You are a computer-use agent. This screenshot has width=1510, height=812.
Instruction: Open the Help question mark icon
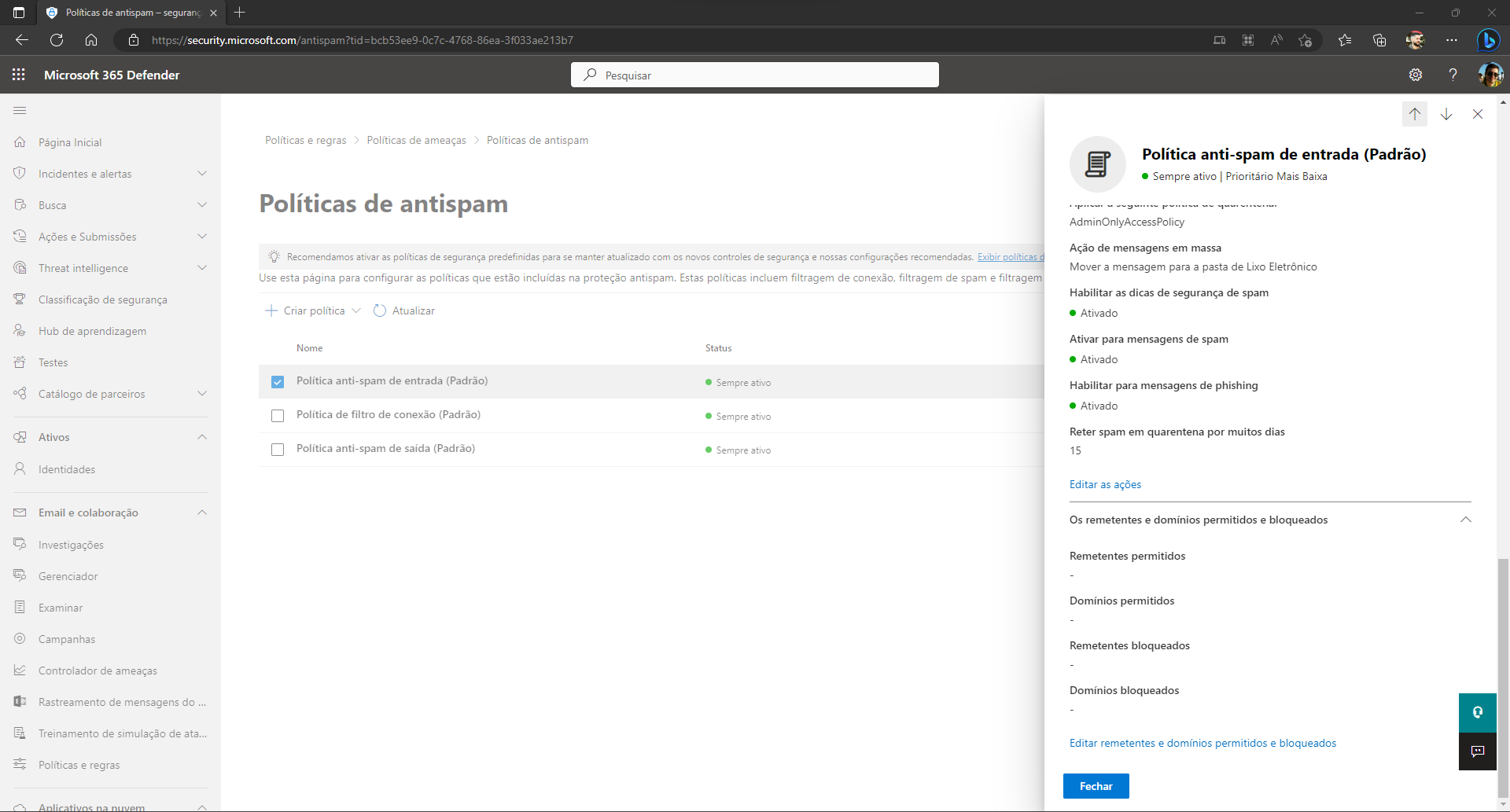(x=1453, y=75)
